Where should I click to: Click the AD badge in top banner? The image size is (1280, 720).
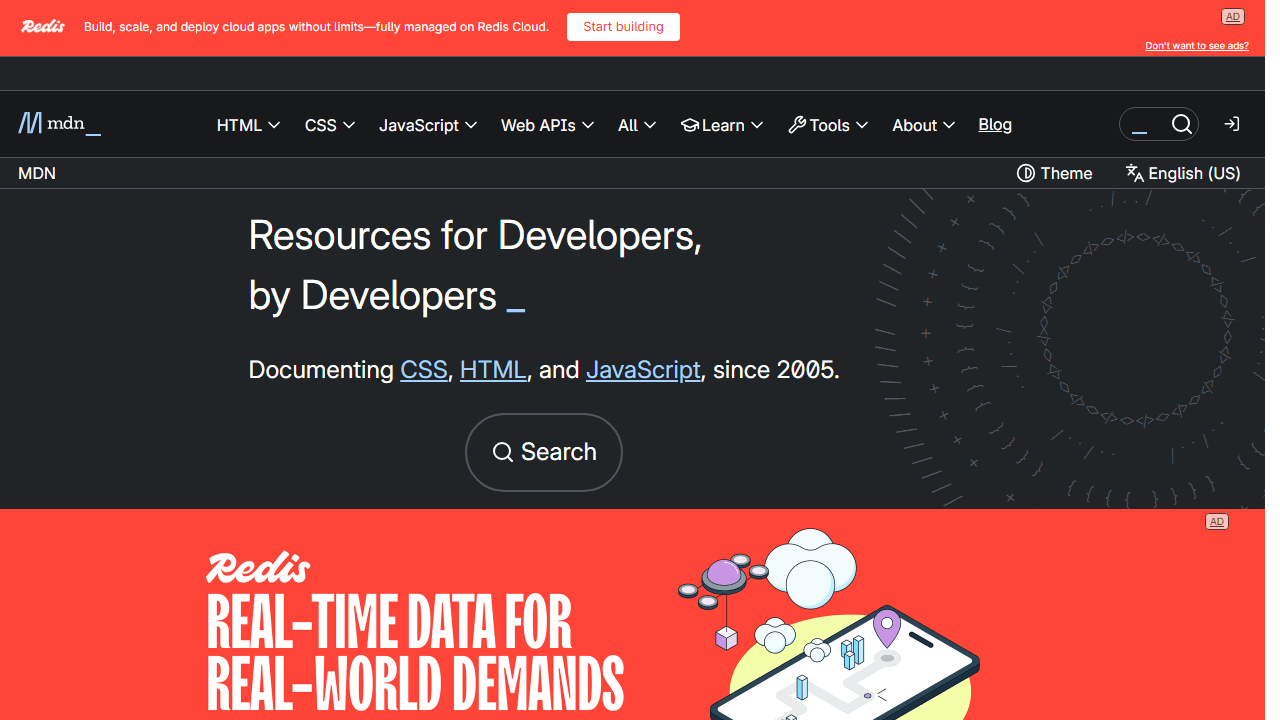(x=1233, y=17)
